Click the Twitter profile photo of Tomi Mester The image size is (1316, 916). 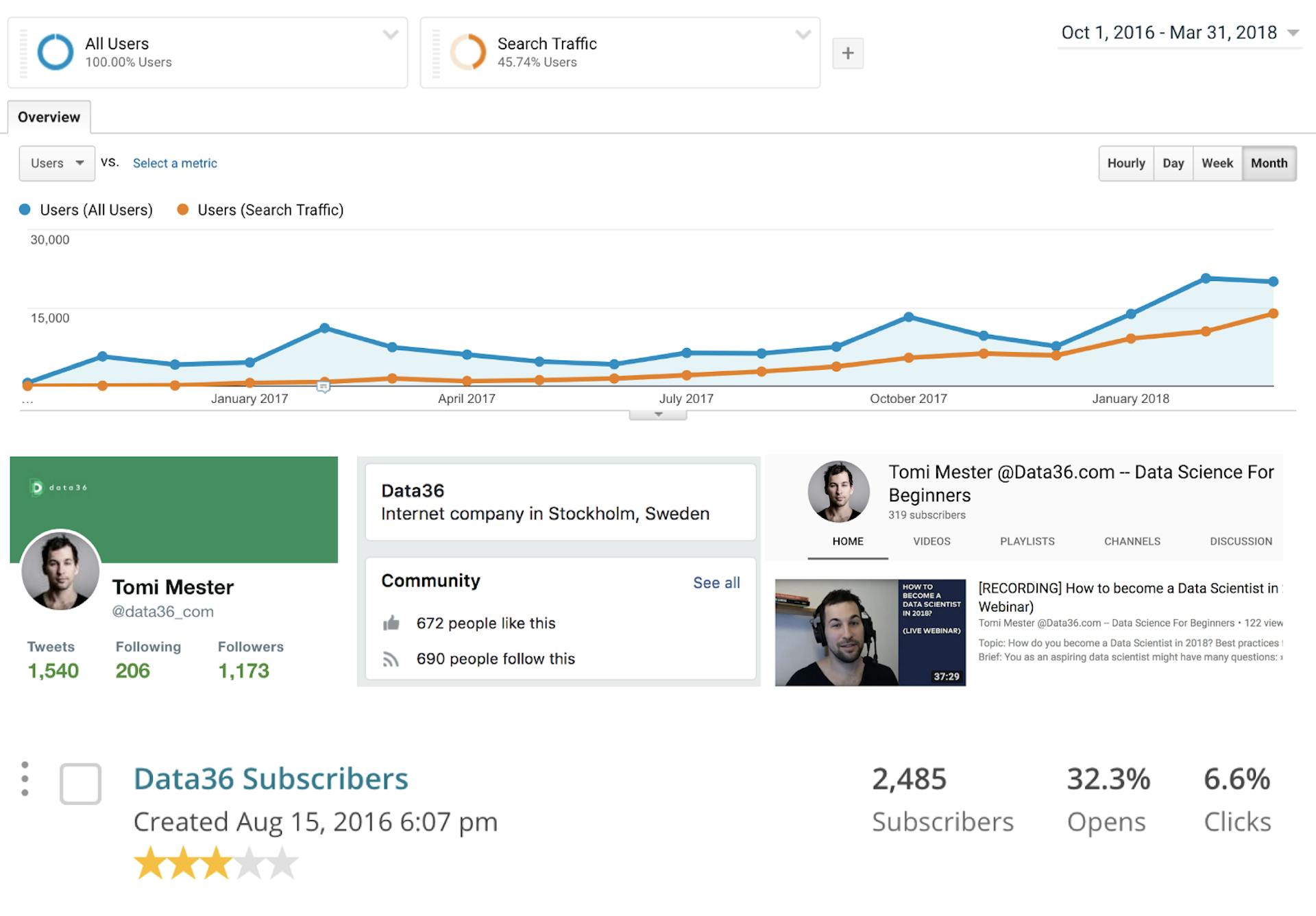(x=60, y=571)
